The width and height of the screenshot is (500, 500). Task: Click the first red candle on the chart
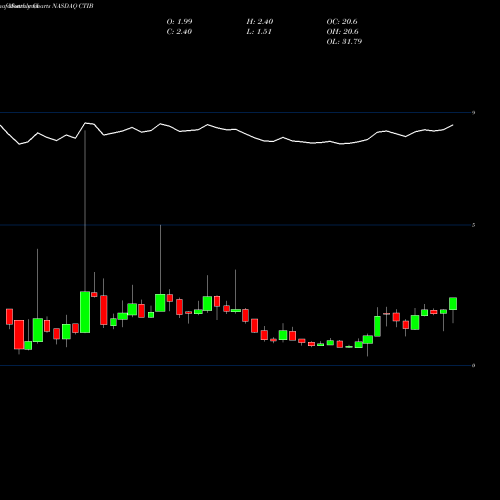pyautogui.click(x=9, y=316)
